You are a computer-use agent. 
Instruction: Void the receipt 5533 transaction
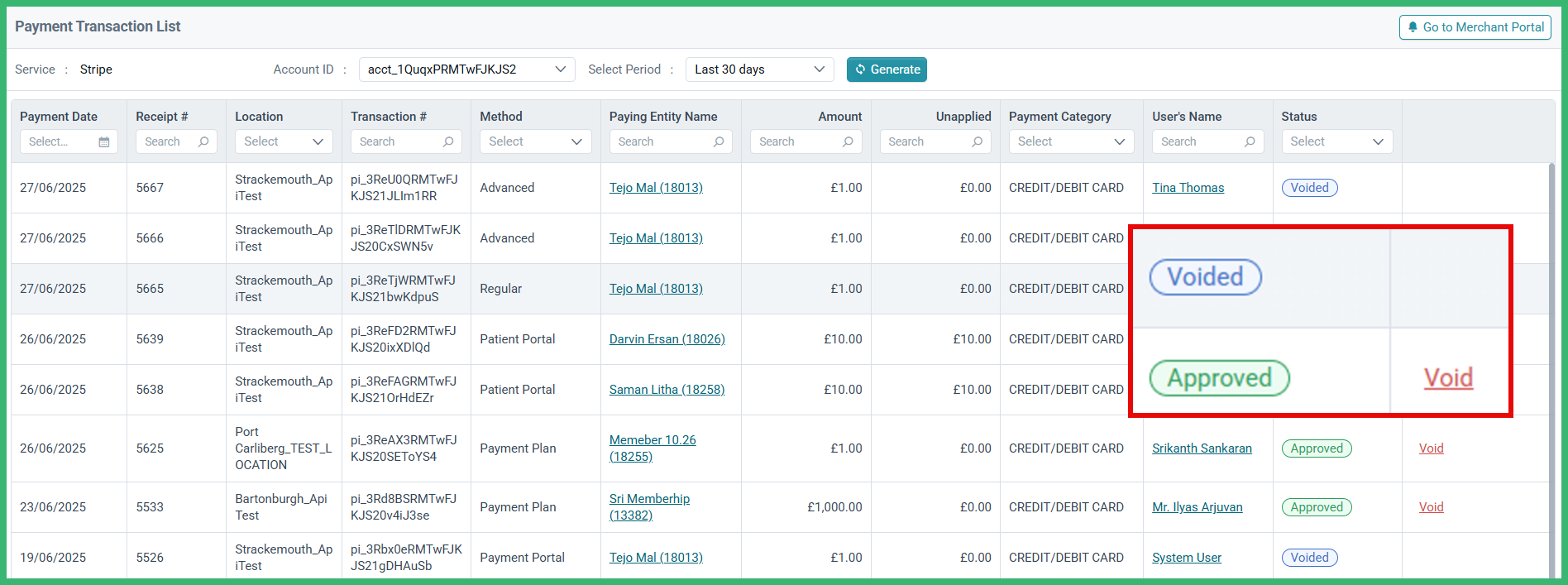[x=1431, y=507]
